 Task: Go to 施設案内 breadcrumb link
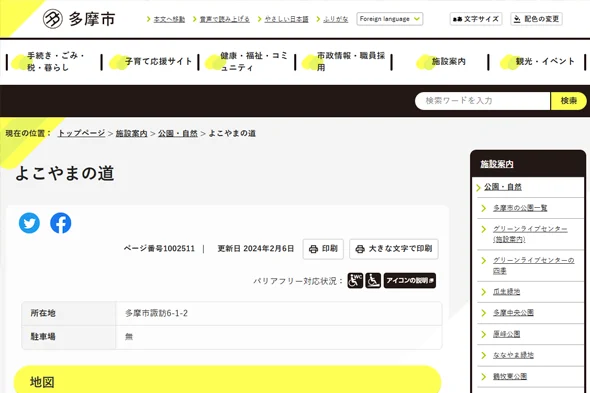click(131, 133)
